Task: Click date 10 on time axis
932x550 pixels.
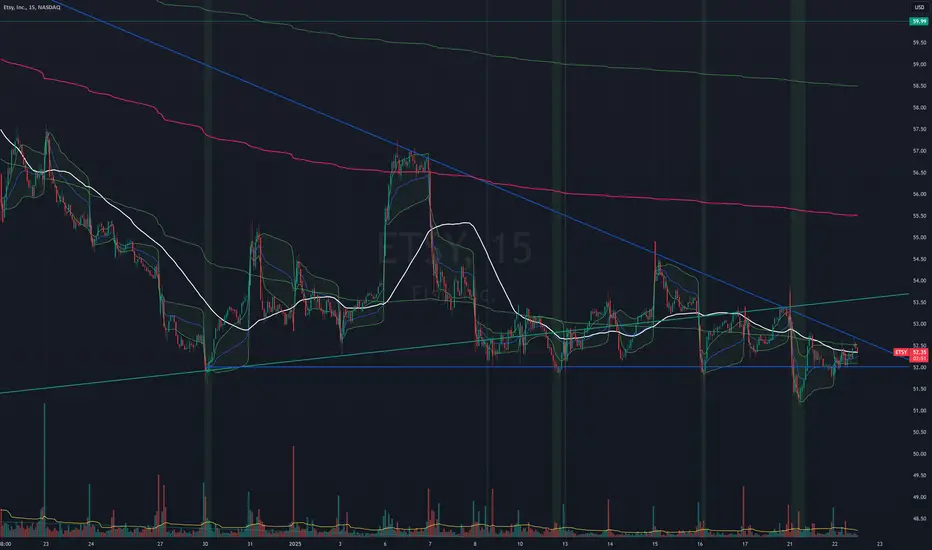Action: (519, 544)
